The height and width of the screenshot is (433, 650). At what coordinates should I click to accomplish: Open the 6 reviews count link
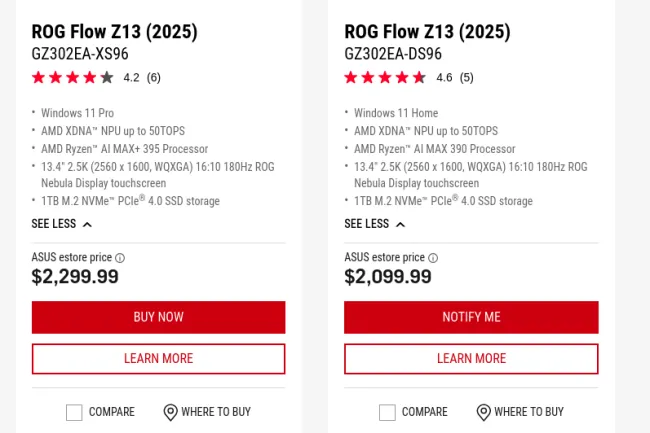coord(153,77)
